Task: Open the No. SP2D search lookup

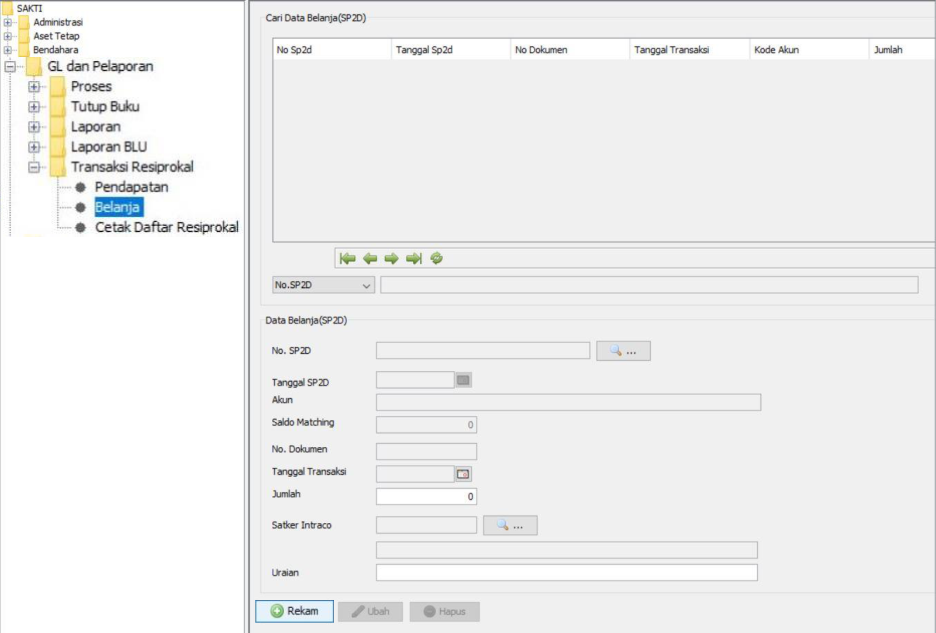Action: point(623,351)
